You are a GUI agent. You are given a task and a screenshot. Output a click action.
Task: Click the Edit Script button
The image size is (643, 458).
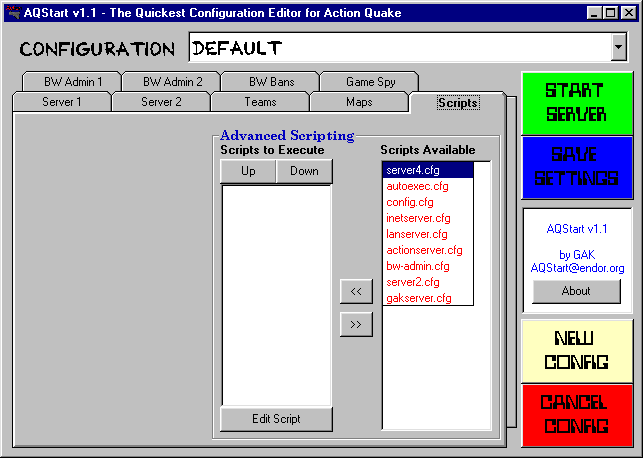pos(276,419)
